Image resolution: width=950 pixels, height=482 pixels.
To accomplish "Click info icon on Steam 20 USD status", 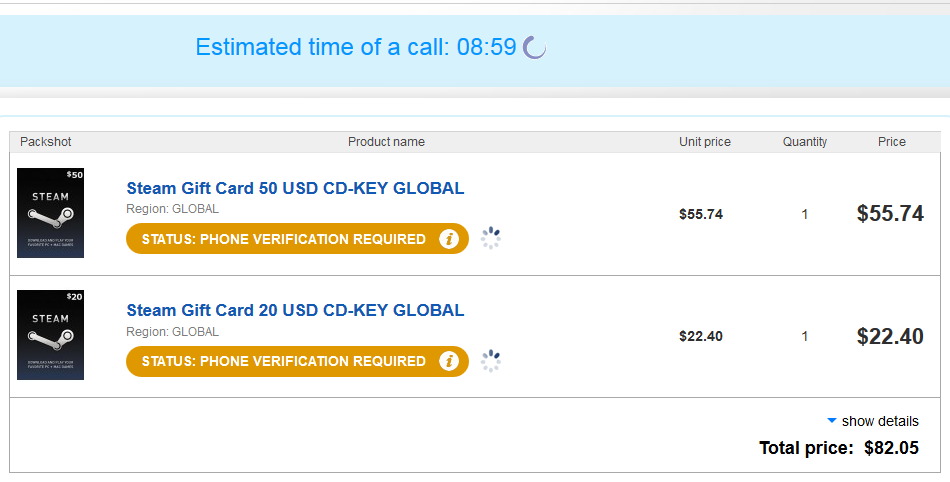I will 450,361.
